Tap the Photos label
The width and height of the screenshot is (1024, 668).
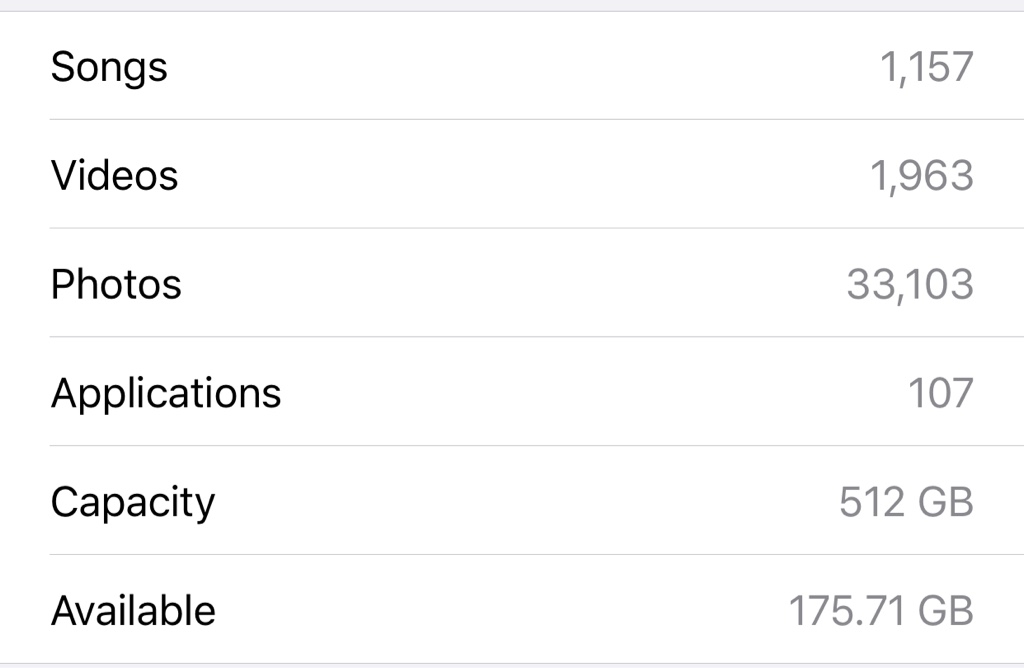click(x=116, y=285)
